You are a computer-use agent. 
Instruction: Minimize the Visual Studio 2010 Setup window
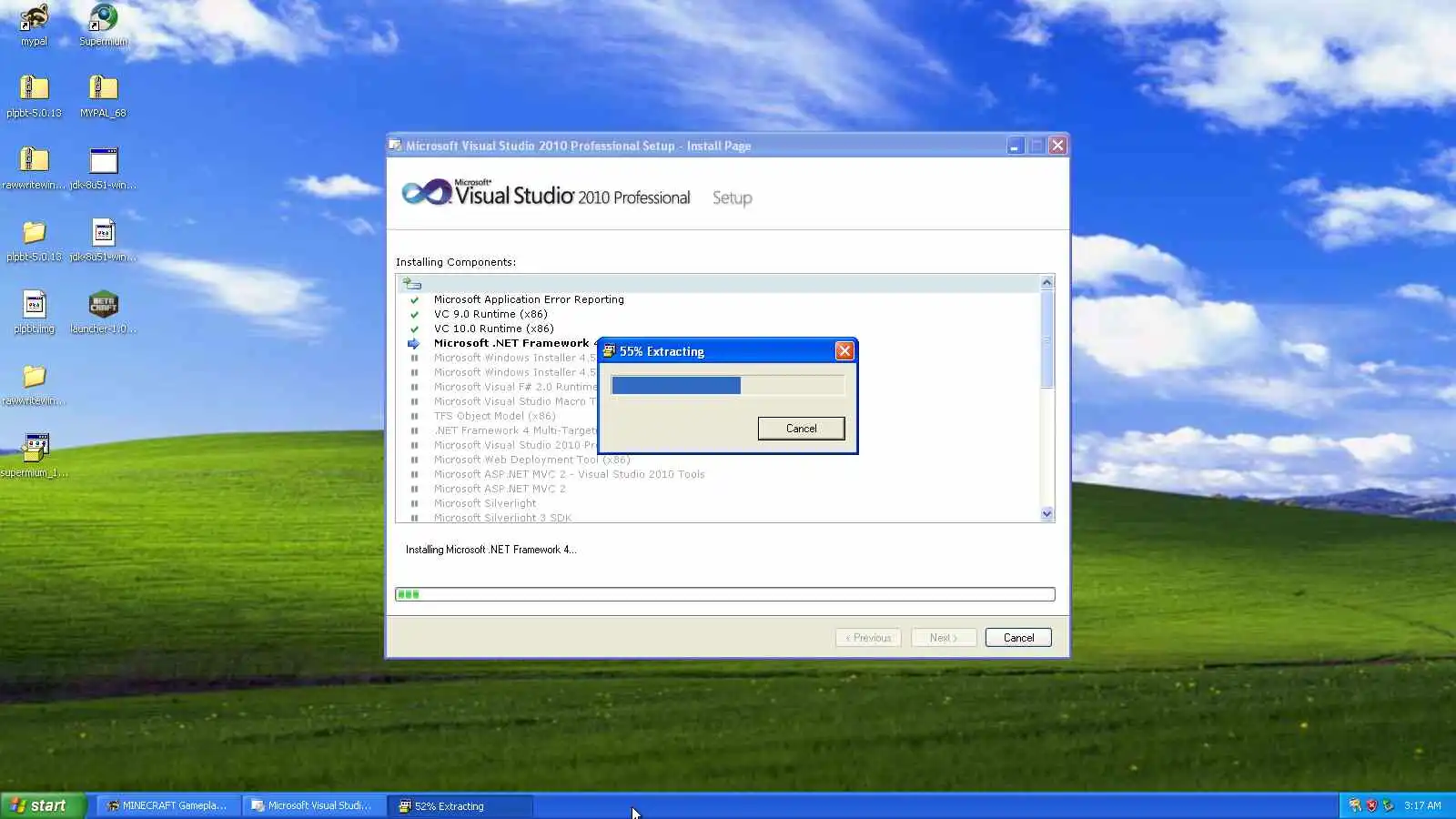1015,146
